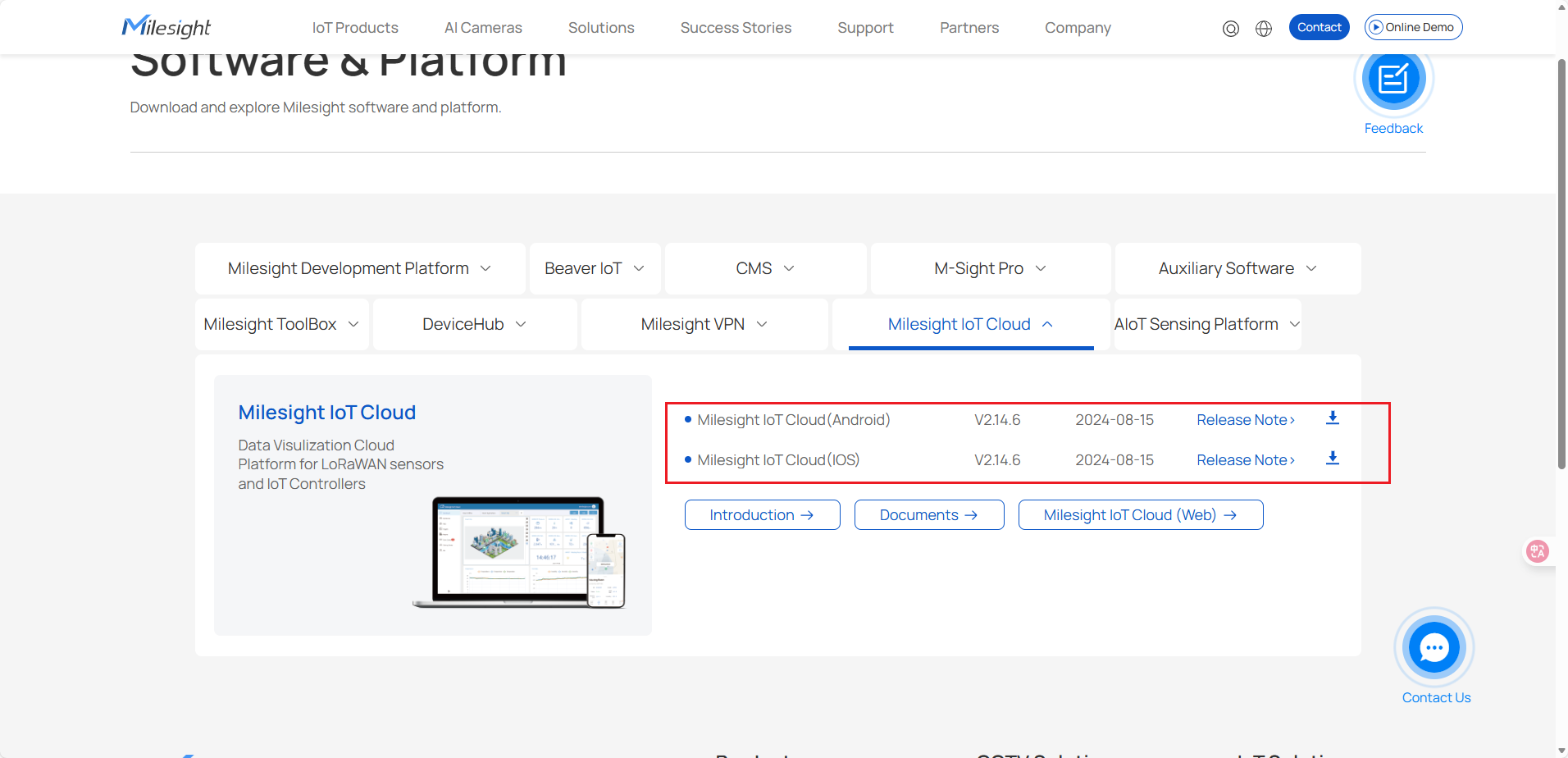1568x758 pixels.
Task: Click the Online Demo button
Action: click(x=1413, y=27)
